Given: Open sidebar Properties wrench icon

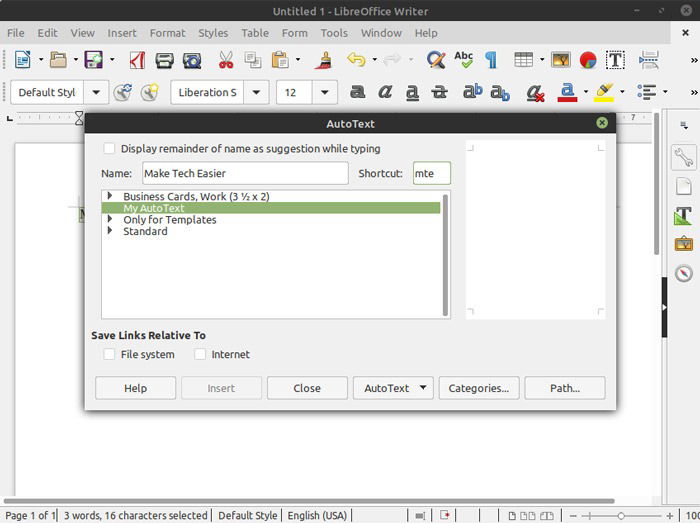Looking at the screenshot, I should pyautogui.click(x=683, y=157).
